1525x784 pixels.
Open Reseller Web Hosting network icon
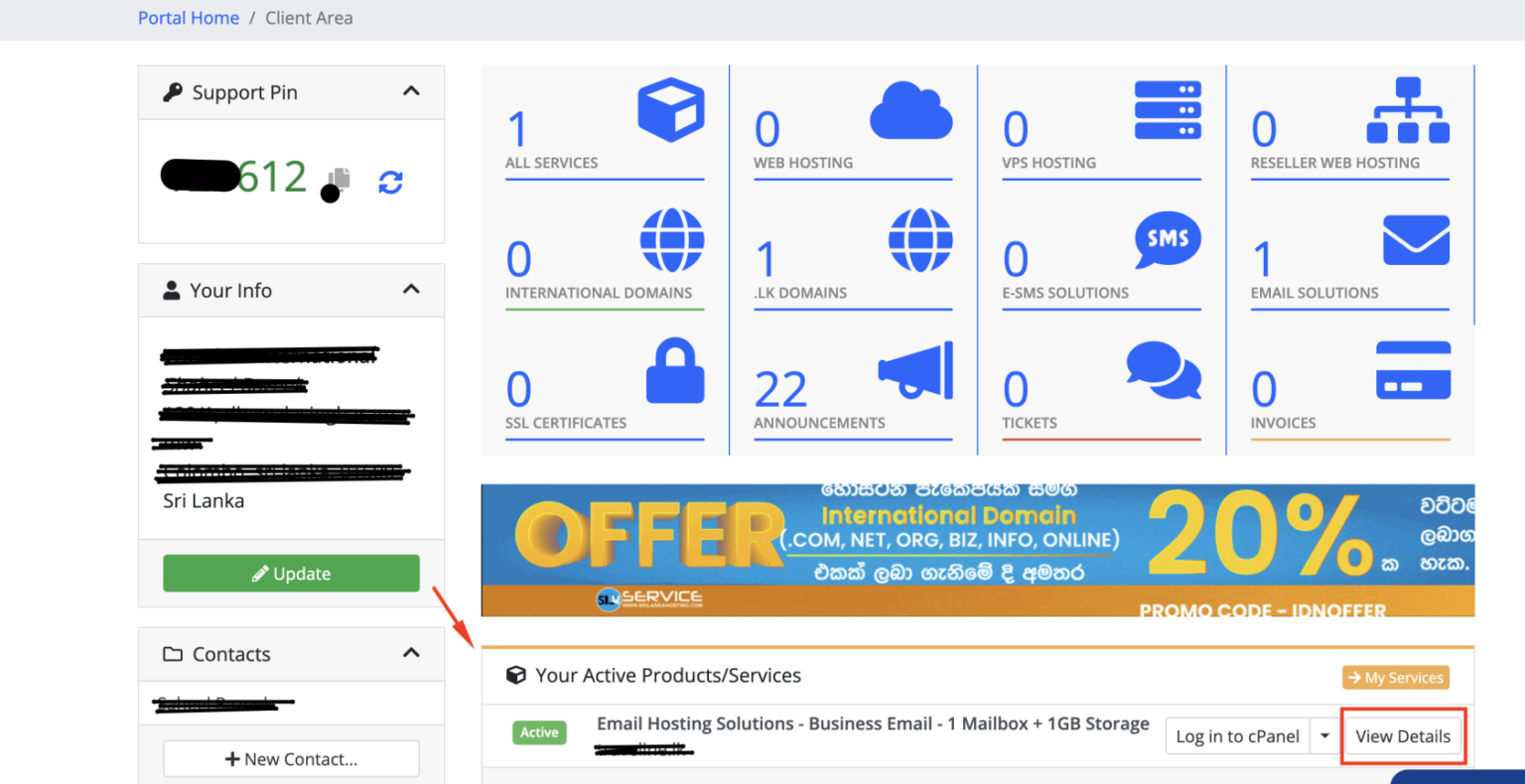point(1407,110)
